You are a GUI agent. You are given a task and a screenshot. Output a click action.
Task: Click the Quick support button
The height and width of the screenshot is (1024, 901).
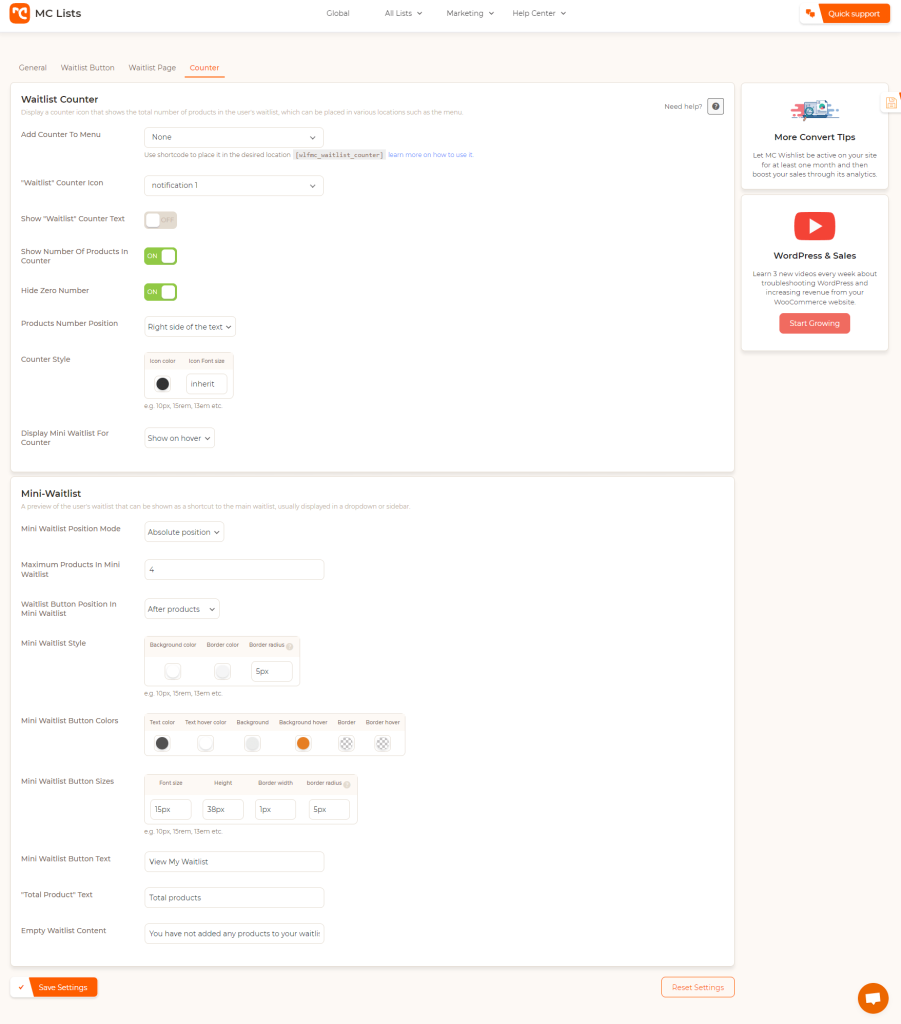(x=853, y=13)
